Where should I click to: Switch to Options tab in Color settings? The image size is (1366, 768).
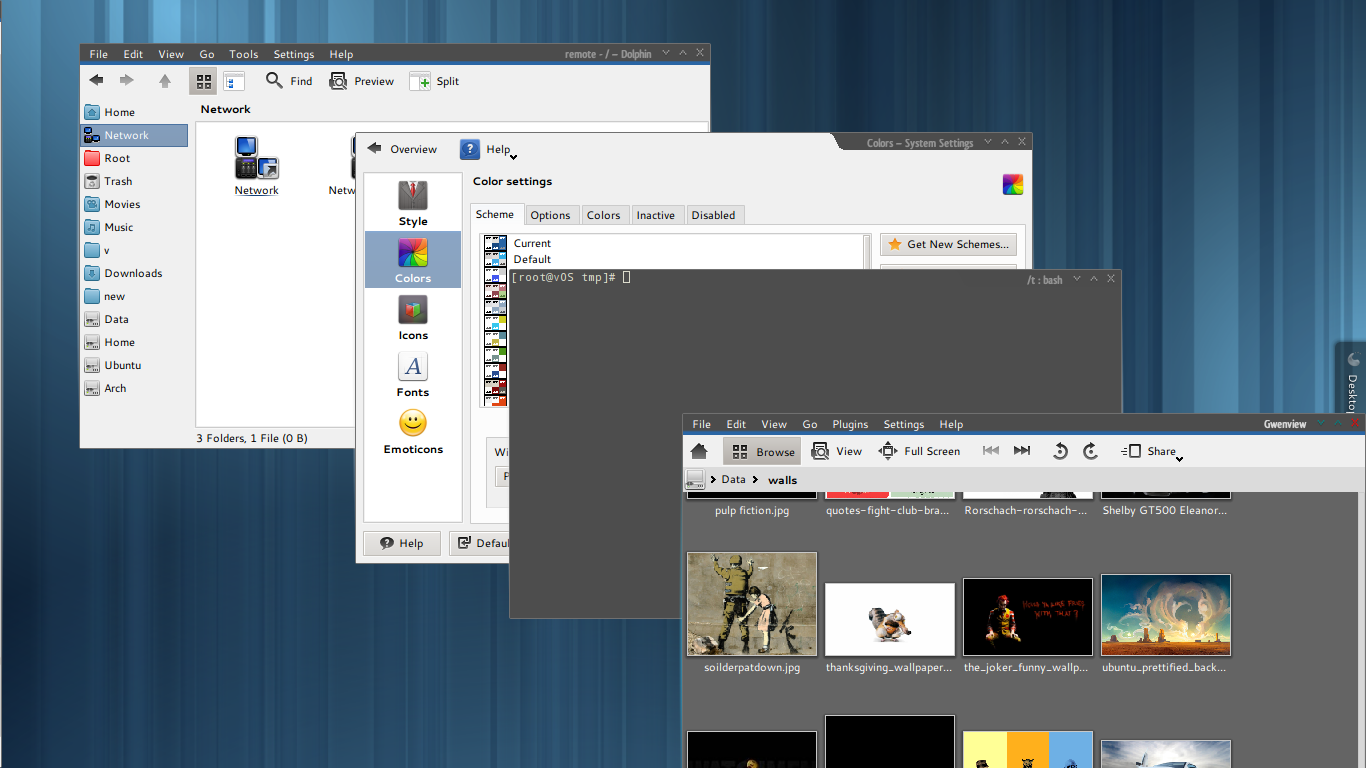point(550,215)
